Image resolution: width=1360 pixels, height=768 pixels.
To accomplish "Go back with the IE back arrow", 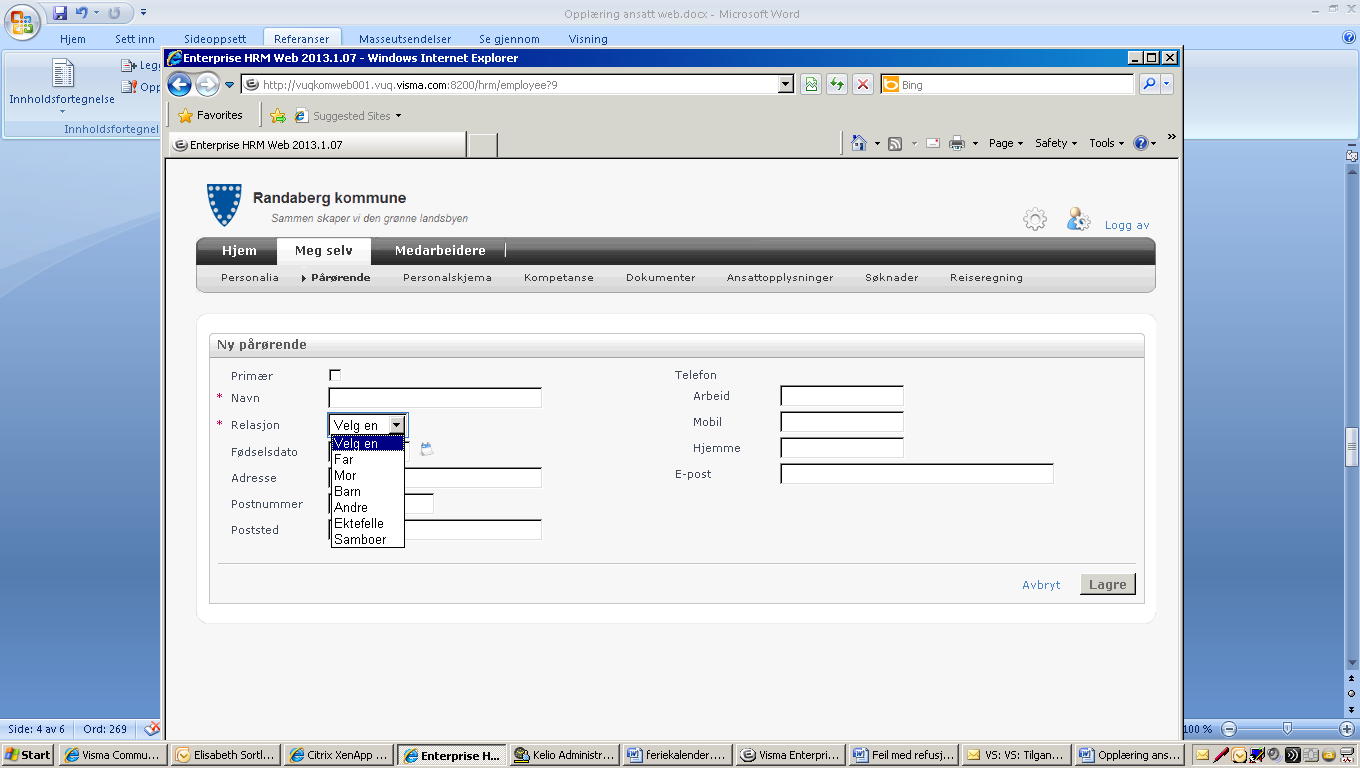I will tap(179, 85).
